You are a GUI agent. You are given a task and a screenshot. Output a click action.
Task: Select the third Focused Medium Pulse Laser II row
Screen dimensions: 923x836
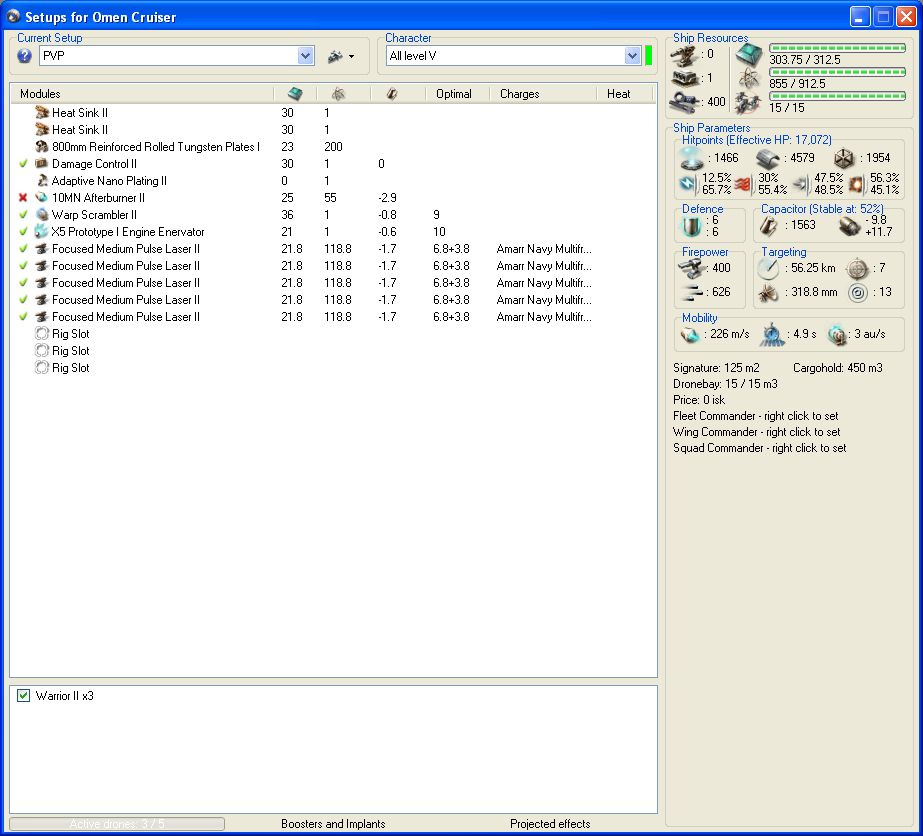pos(333,283)
